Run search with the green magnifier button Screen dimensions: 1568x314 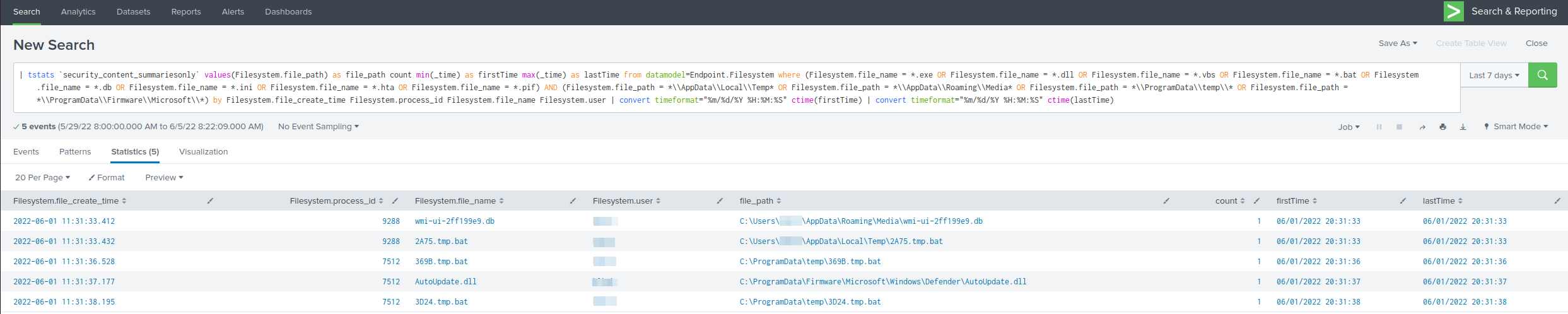[x=1542, y=75]
